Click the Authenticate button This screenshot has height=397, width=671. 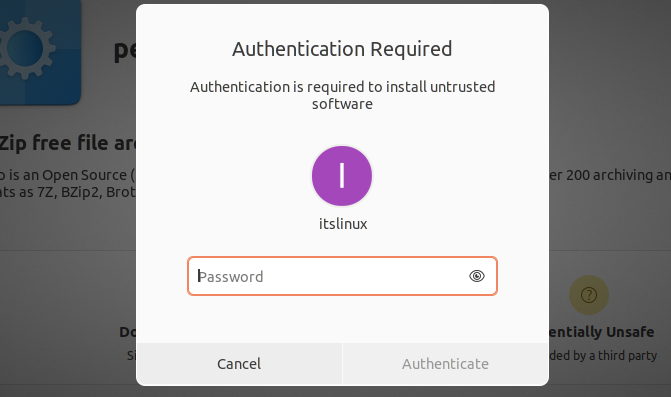(x=445, y=364)
